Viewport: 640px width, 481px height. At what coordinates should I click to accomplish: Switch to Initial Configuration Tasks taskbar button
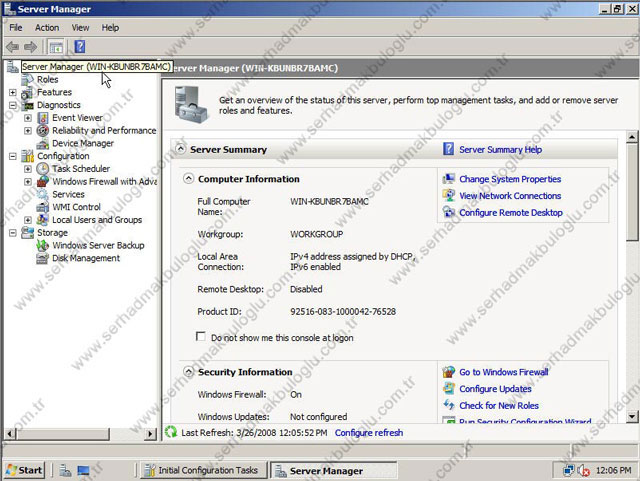click(x=203, y=470)
